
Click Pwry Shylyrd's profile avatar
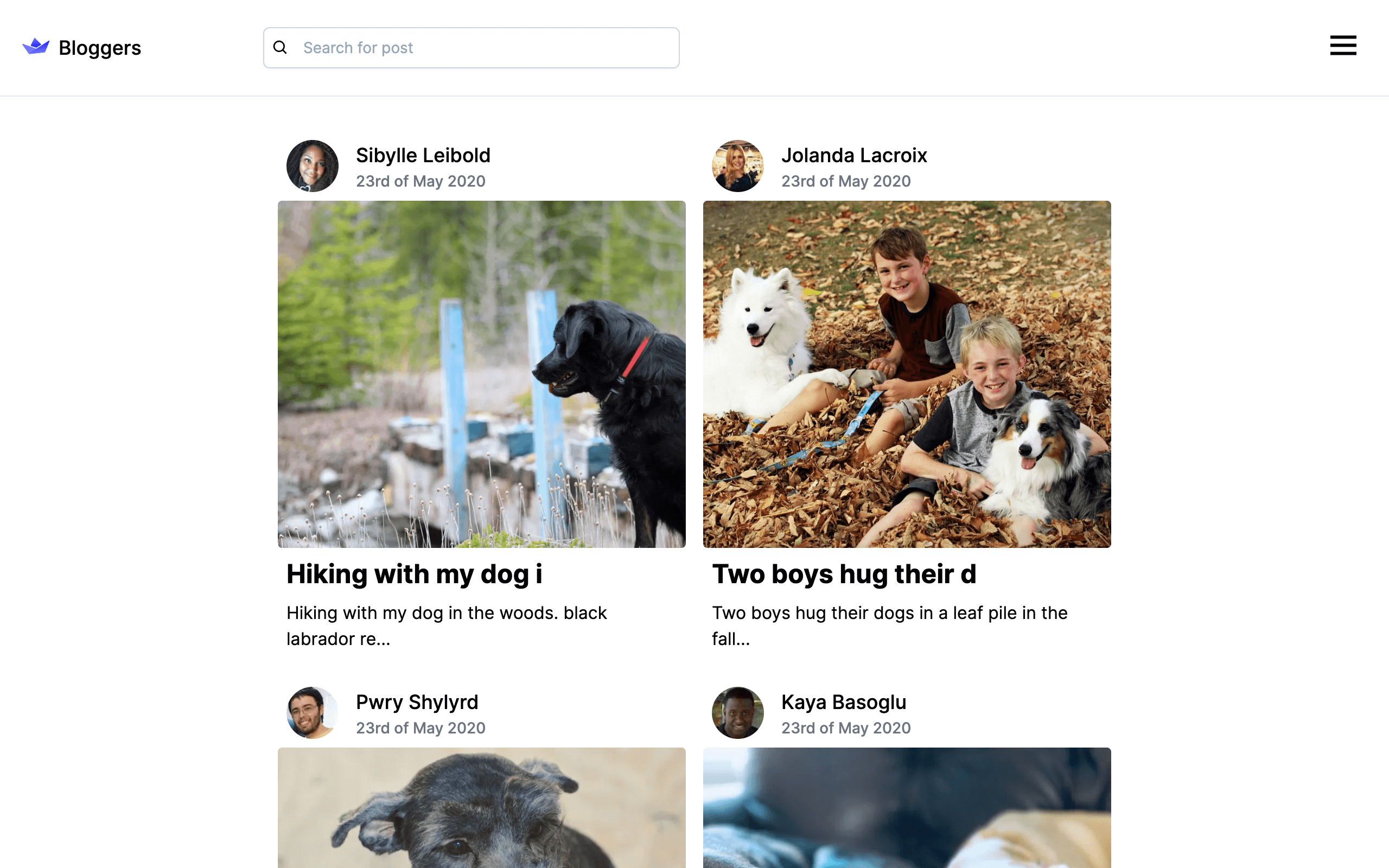(312, 712)
